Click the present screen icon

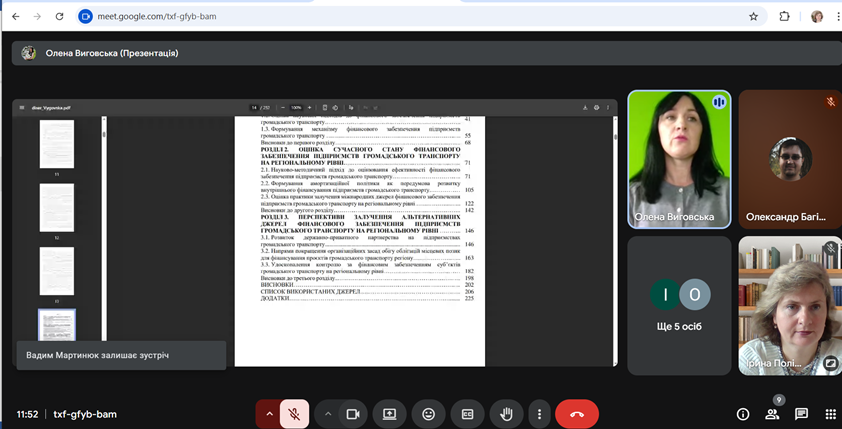pos(389,413)
